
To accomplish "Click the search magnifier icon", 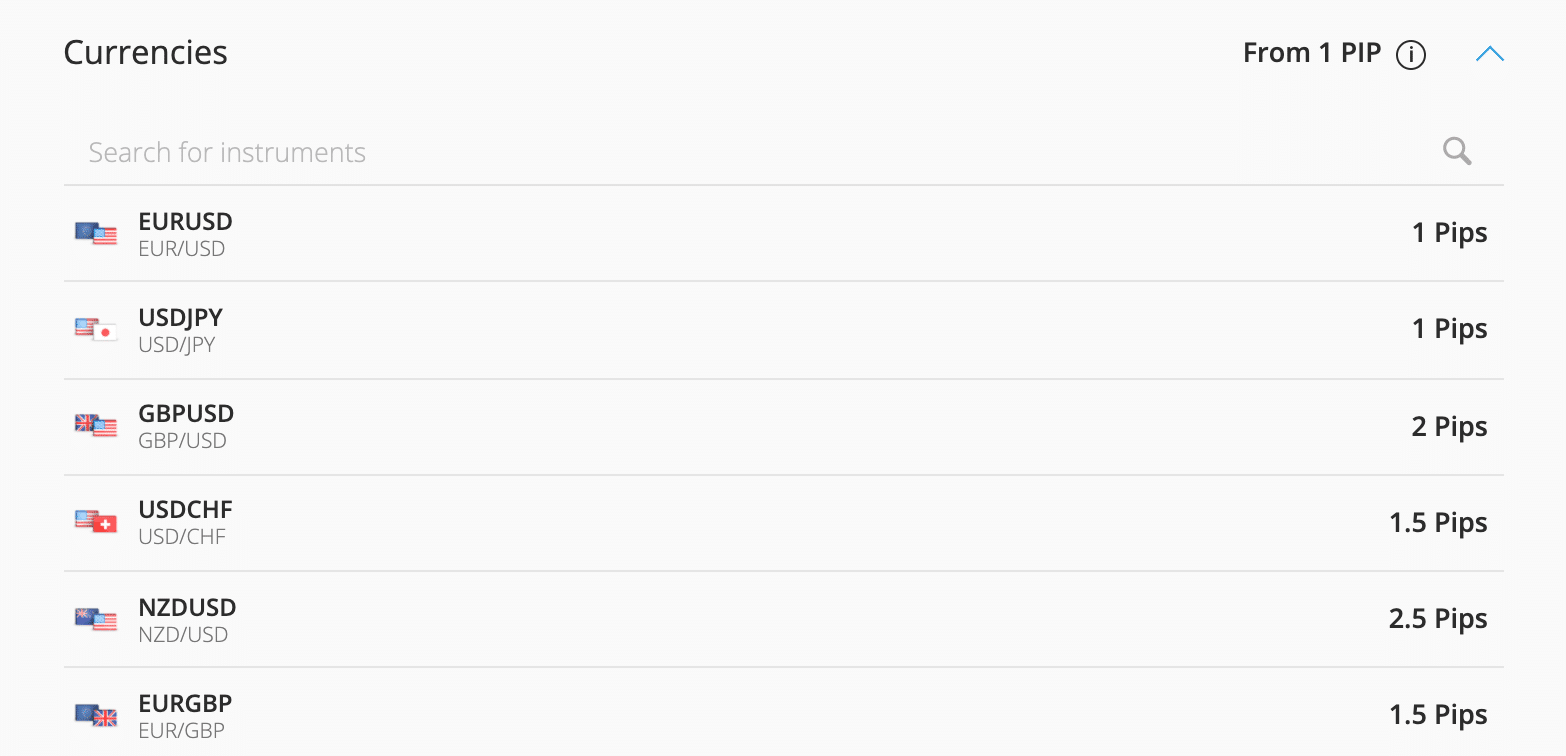I will point(1456,151).
